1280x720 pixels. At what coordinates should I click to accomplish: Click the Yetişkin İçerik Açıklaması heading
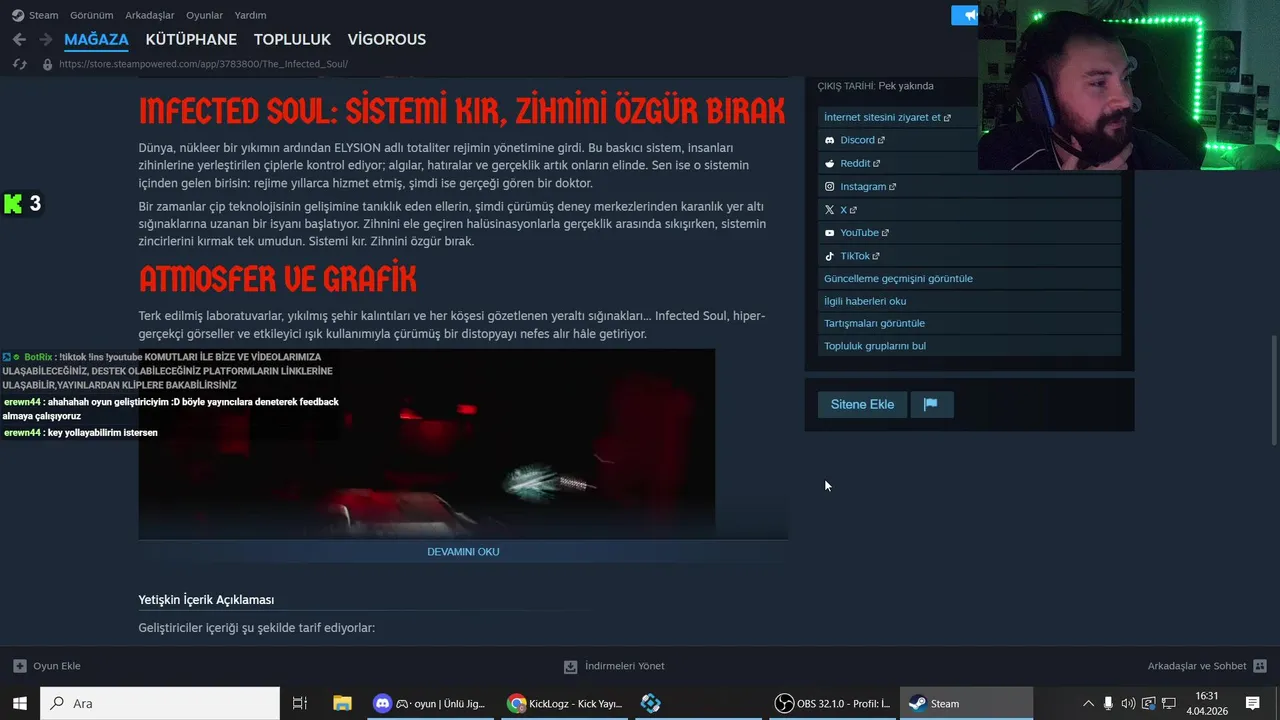206,600
